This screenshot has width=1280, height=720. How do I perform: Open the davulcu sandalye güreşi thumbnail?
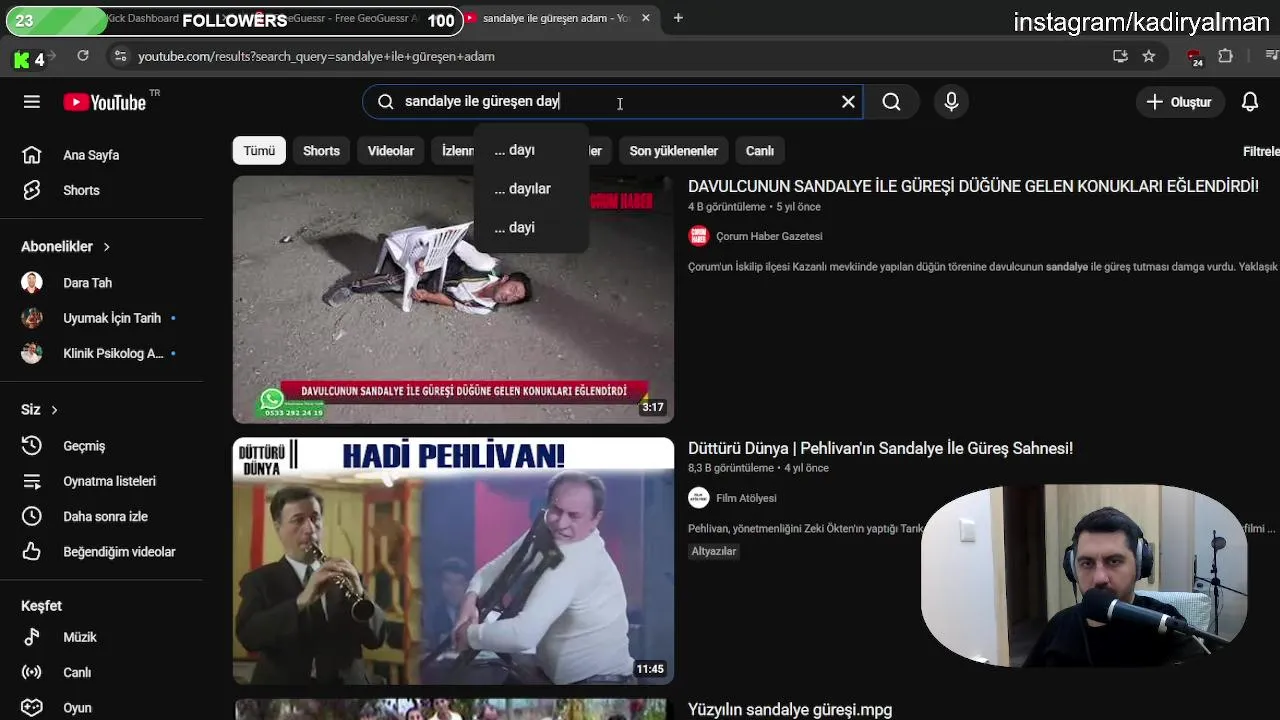click(x=453, y=299)
